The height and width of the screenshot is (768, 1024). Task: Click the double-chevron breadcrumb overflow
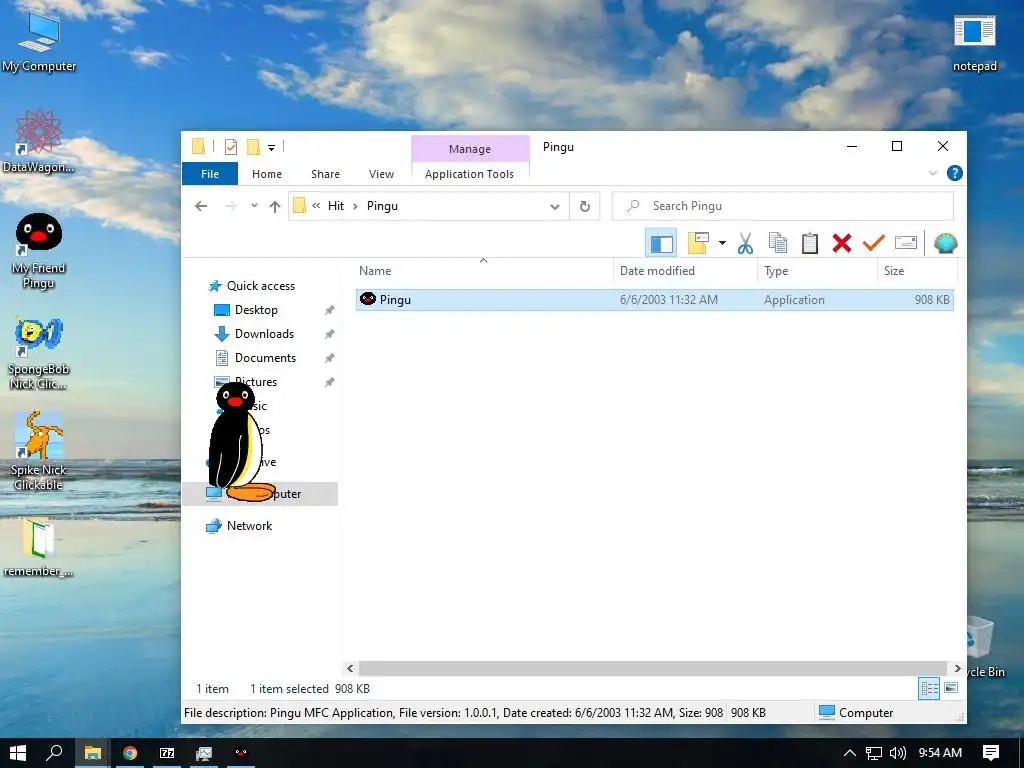(x=316, y=206)
